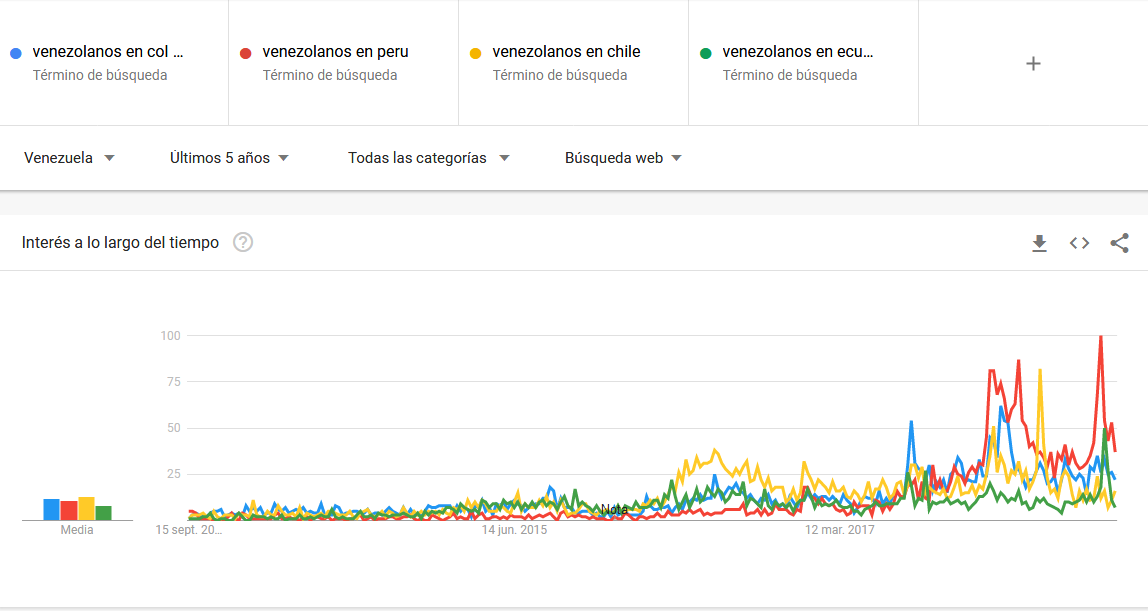Screen dimensions: 1148x611
Task: Edit the venezolanos en col search term
Action: (108, 52)
